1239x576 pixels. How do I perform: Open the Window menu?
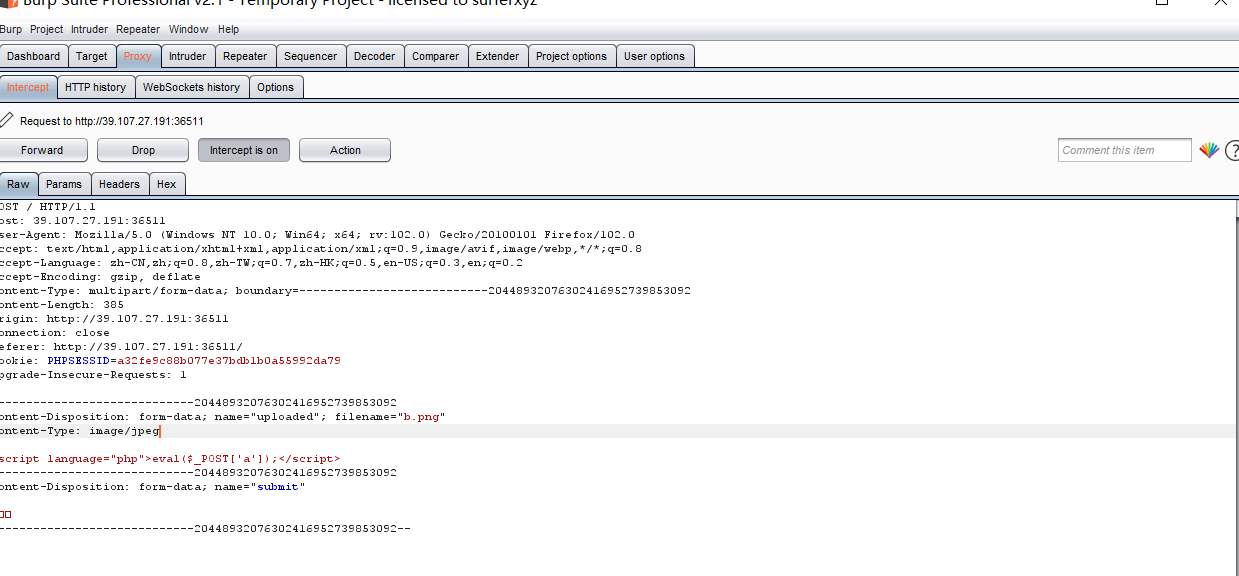pos(189,29)
